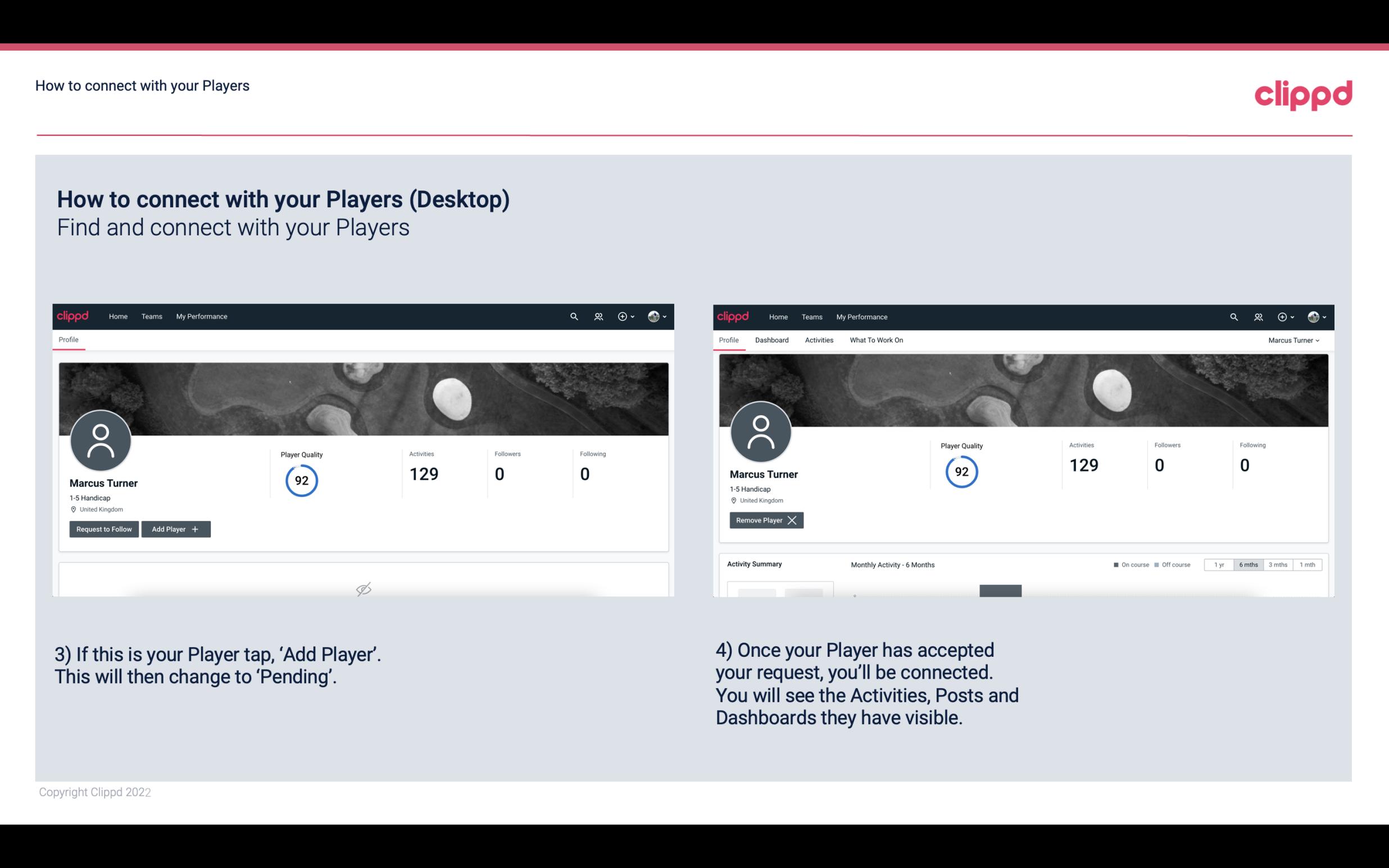Click Remove Player button in right panel
This screenshot has width=1389, height=868.
[x=765, y=520]
